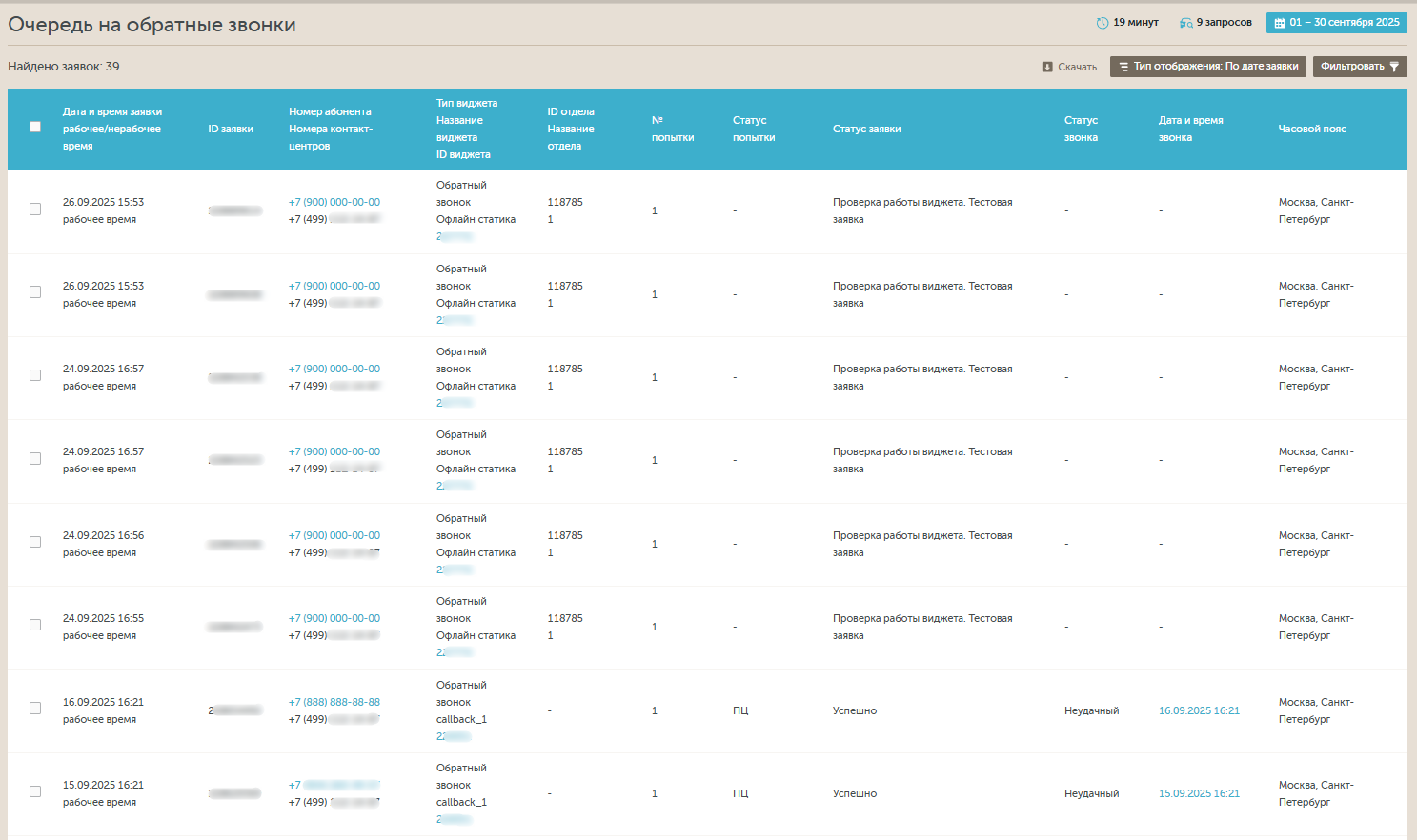The width and height of the screenshot is (1417, 840).
Task: Check the first row 26.09.2025 15:53 checkbox
Action: pyautogui.click(x=35, y=210)
